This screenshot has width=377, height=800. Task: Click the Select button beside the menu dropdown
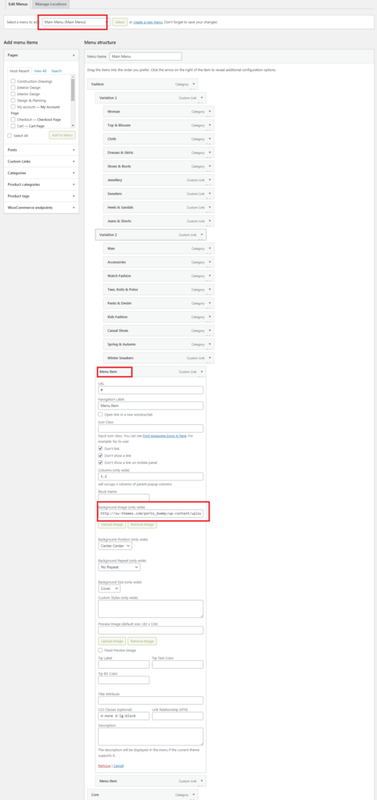pos(120,22)
